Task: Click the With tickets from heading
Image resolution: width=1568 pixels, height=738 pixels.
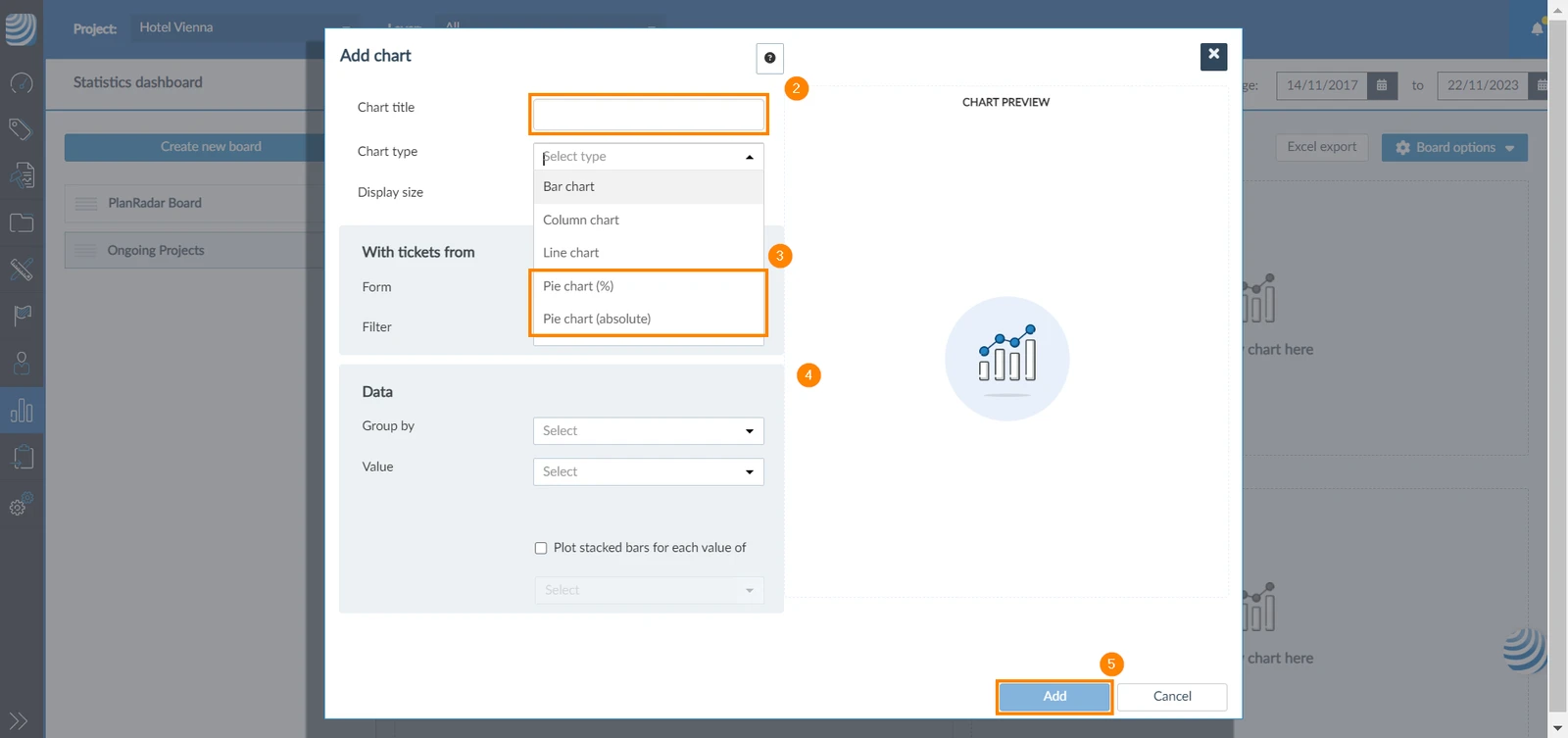Action: [418, 252]
